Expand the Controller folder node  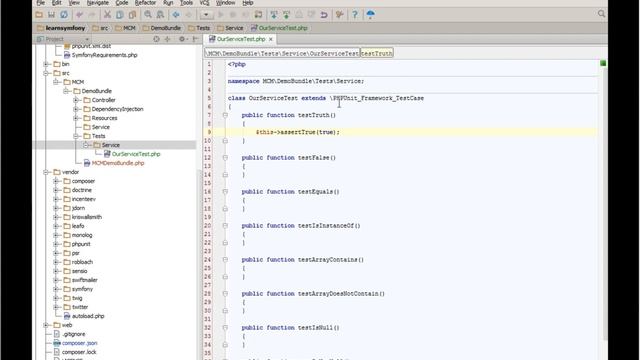pyautogui.click(x=76, y=100)
